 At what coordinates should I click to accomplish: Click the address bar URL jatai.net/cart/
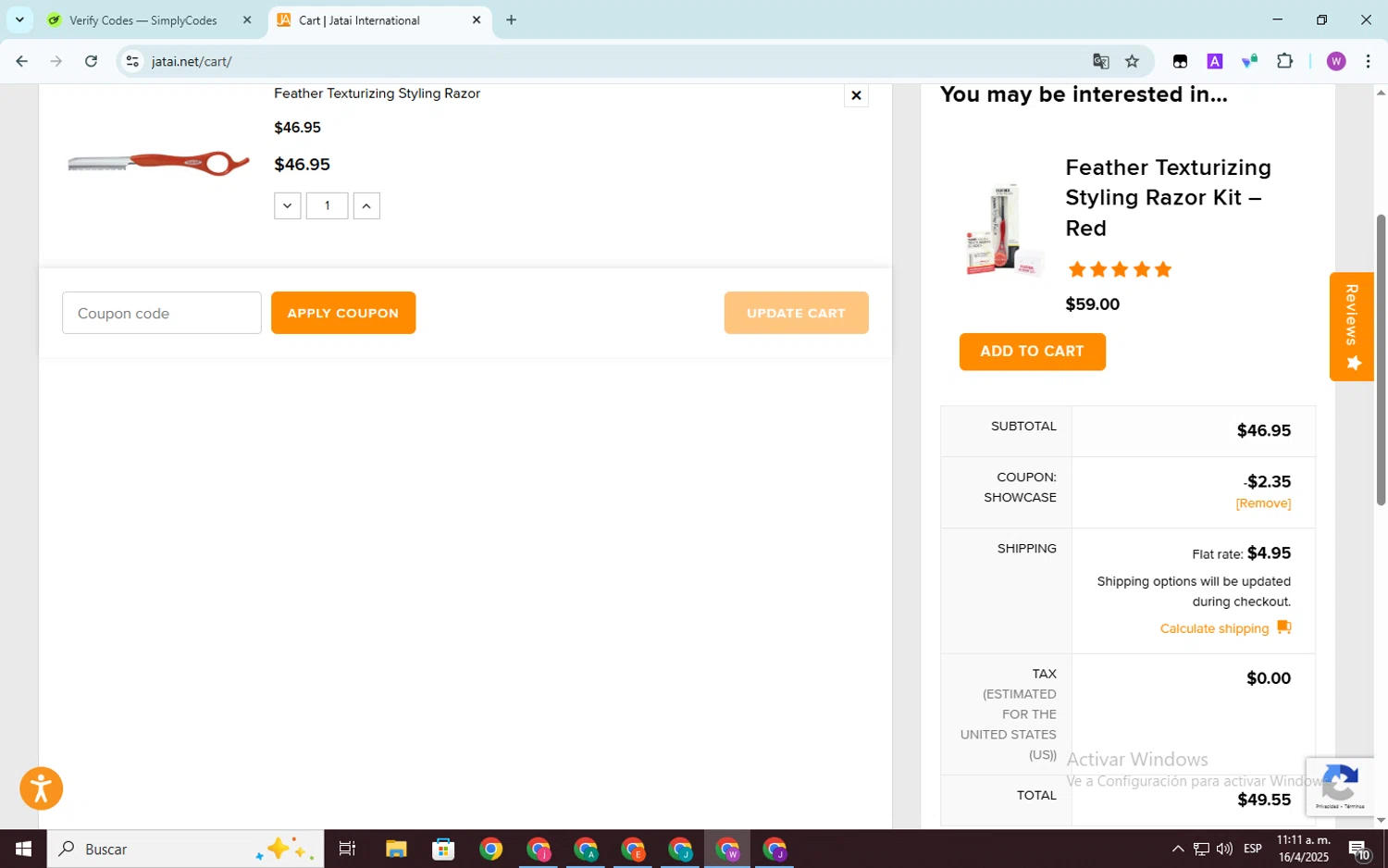coord(192,61)
